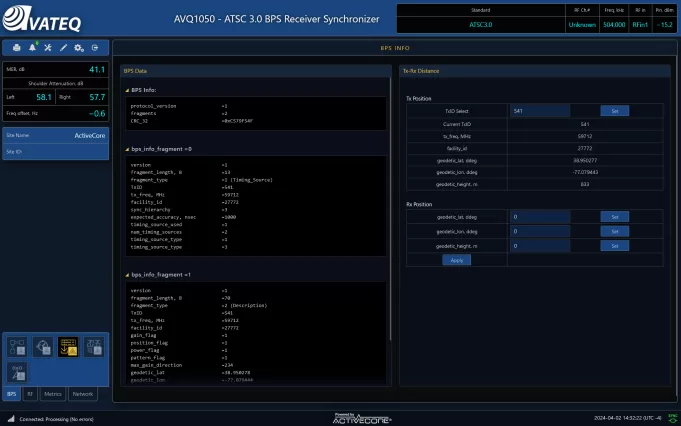The height and width of the screenshot is (426, 681).
Task: Click the signal strength icon in status bar
Action: pyautogui.click(x=11, y=419)
